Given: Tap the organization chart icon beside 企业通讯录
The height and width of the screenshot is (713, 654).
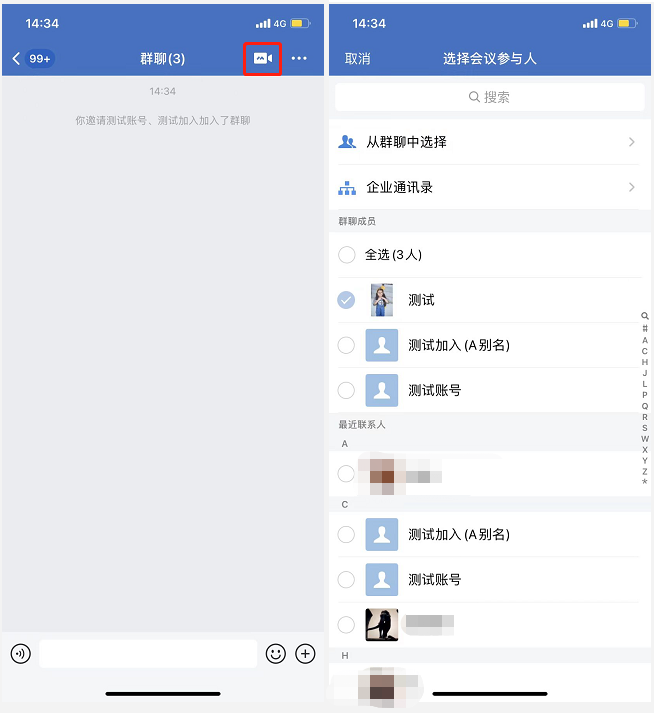Looking at the screenshot, I should pos(347,187).
